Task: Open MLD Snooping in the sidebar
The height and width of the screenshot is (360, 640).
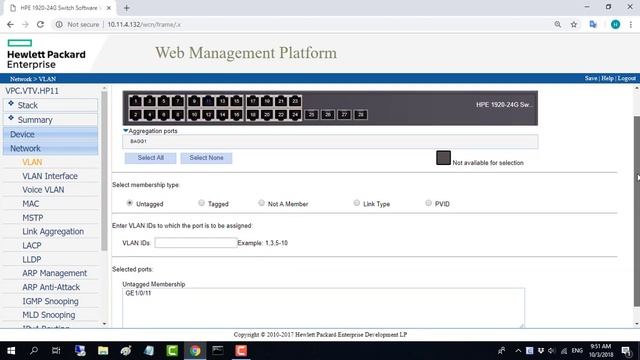Action: (x=49, y=315)
